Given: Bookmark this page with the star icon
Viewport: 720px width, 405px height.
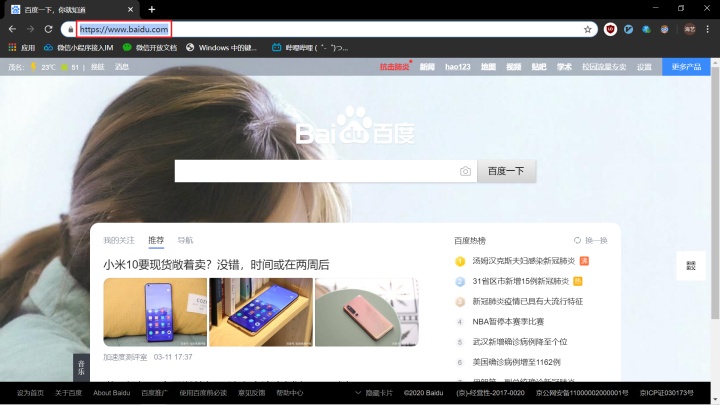Looking at the screenshot, I should (x=587, y=29).
